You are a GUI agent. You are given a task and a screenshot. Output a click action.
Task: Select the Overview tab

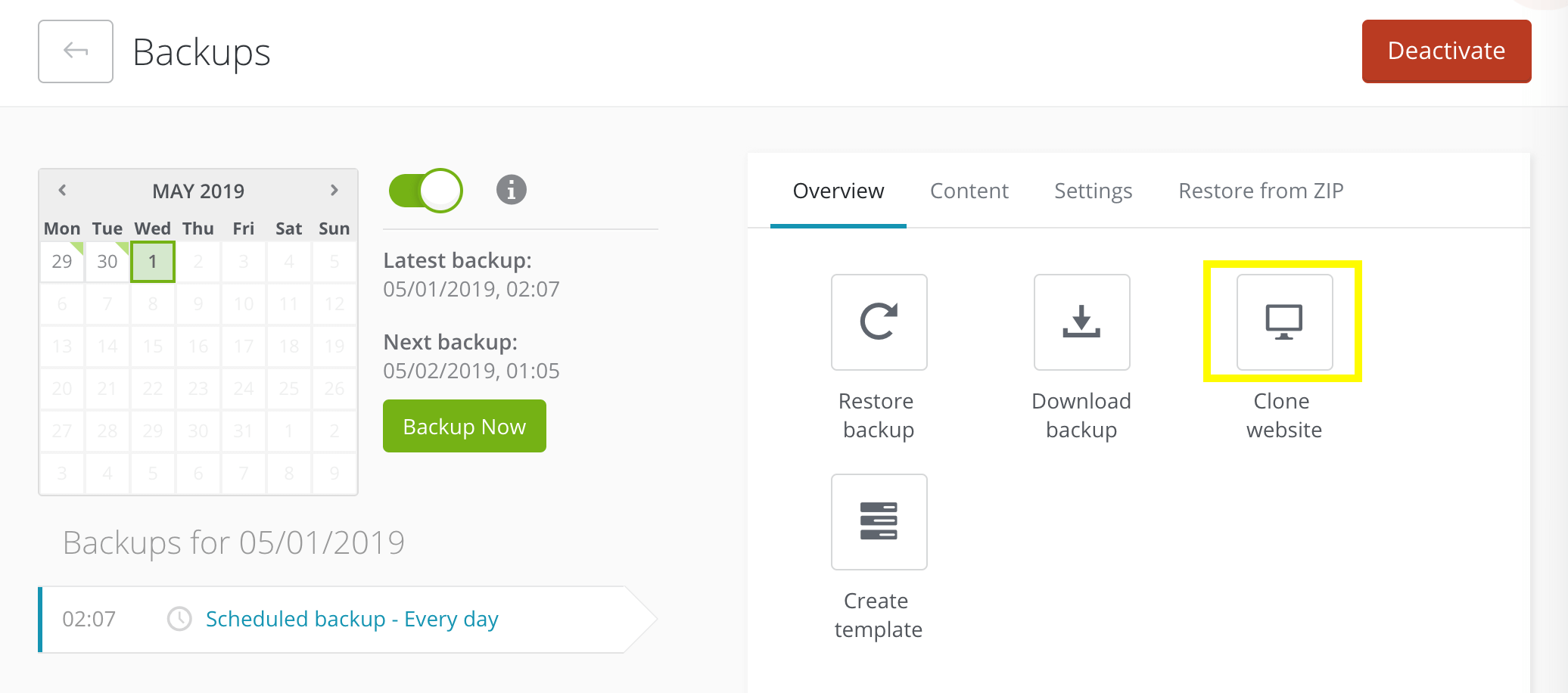(x=838, y=191)
